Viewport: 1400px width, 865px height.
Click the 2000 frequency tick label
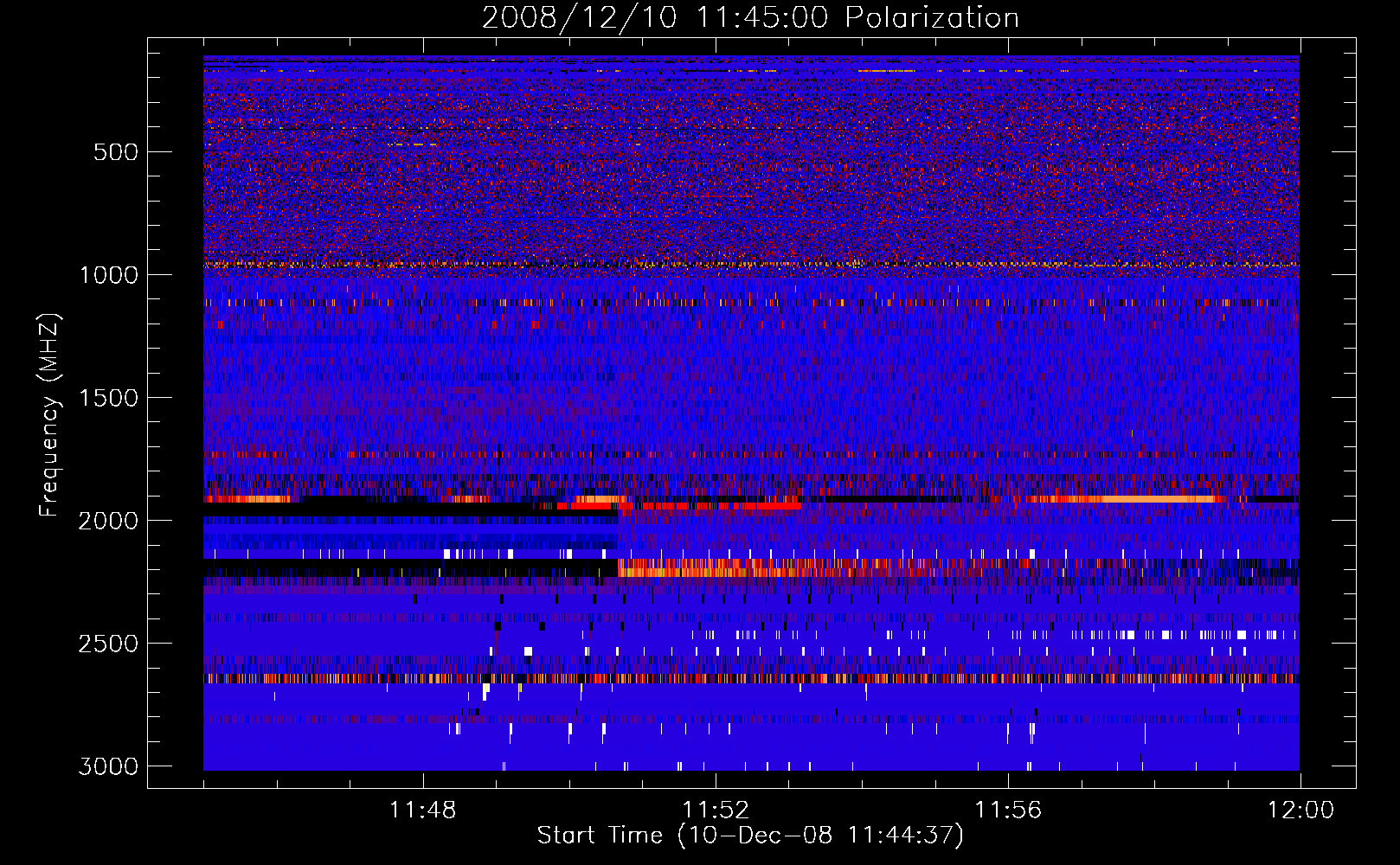pos(109,521)
